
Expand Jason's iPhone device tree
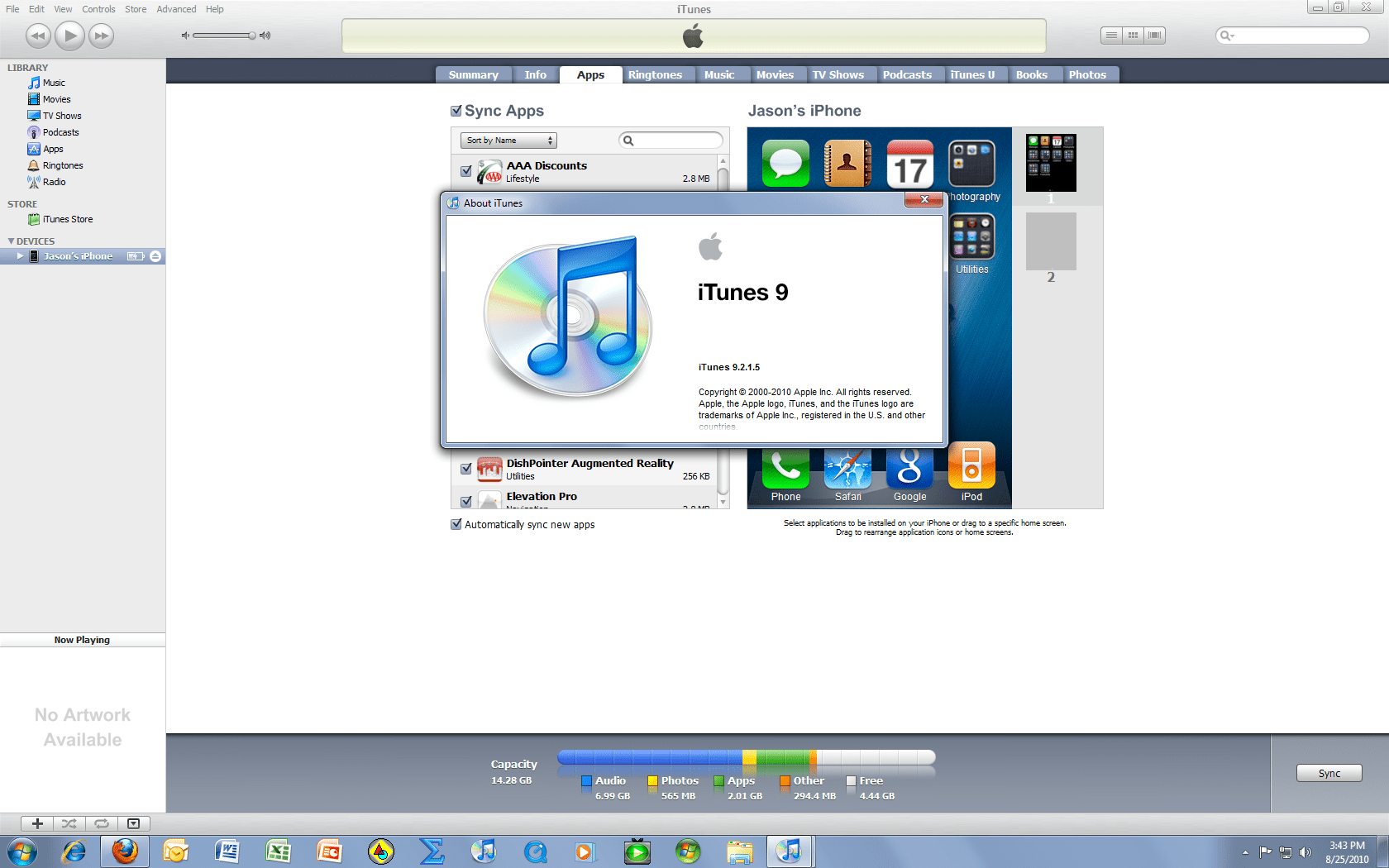pyautogui.click(x=20, y=256)
